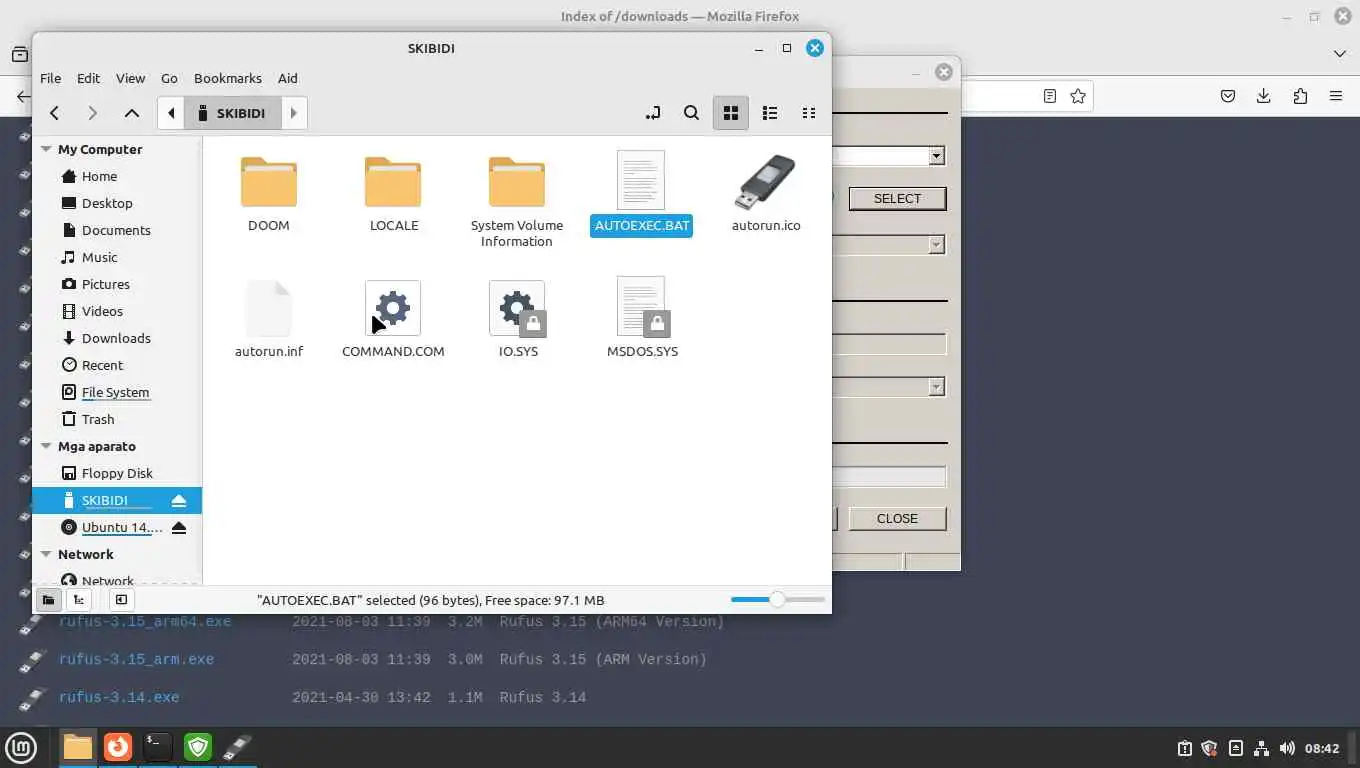Image resolution: width=1360 pixels, height=768 pixels.
Task: Open the top dropdown in Rufus window
Action: [936, 156]
